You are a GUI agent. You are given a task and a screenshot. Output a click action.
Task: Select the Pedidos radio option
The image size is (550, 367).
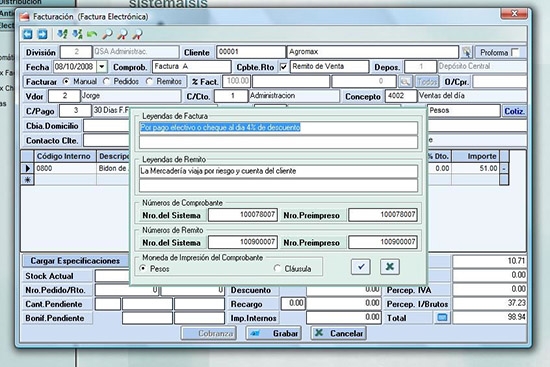pos(106,81)
